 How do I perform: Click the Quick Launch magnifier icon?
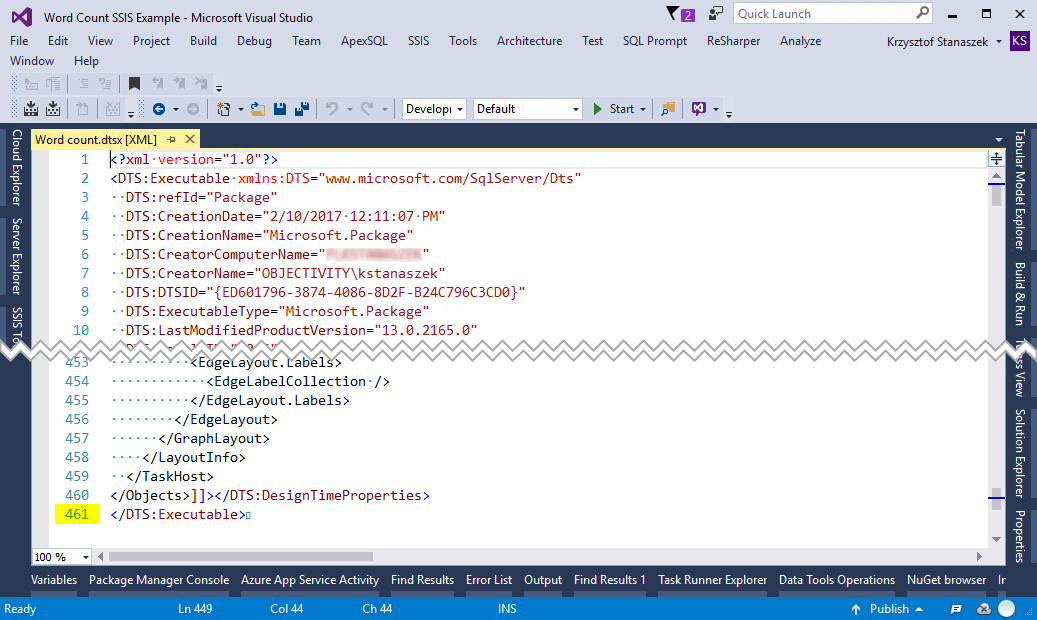(x=922, y=13)
